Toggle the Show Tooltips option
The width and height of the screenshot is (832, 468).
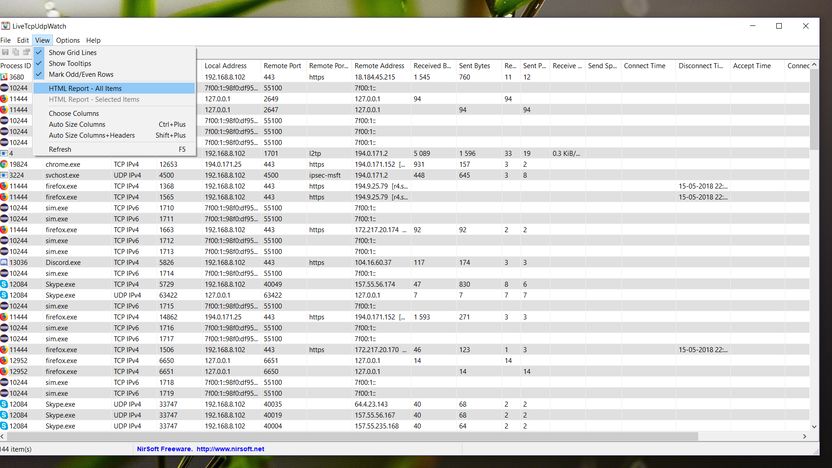coord(114,64)
